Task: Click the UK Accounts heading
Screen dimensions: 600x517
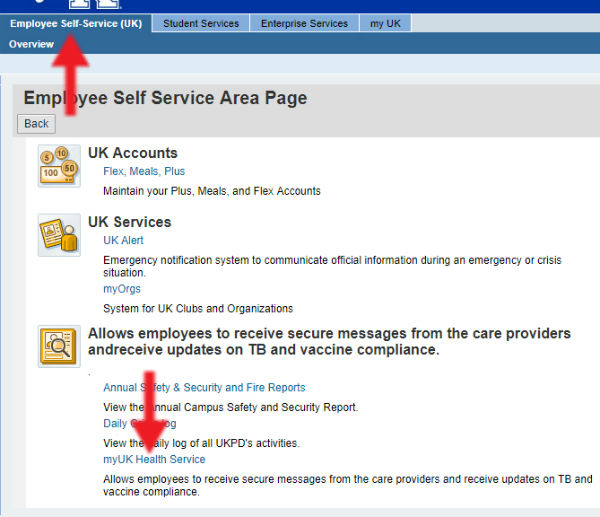Action: [132, 153]
